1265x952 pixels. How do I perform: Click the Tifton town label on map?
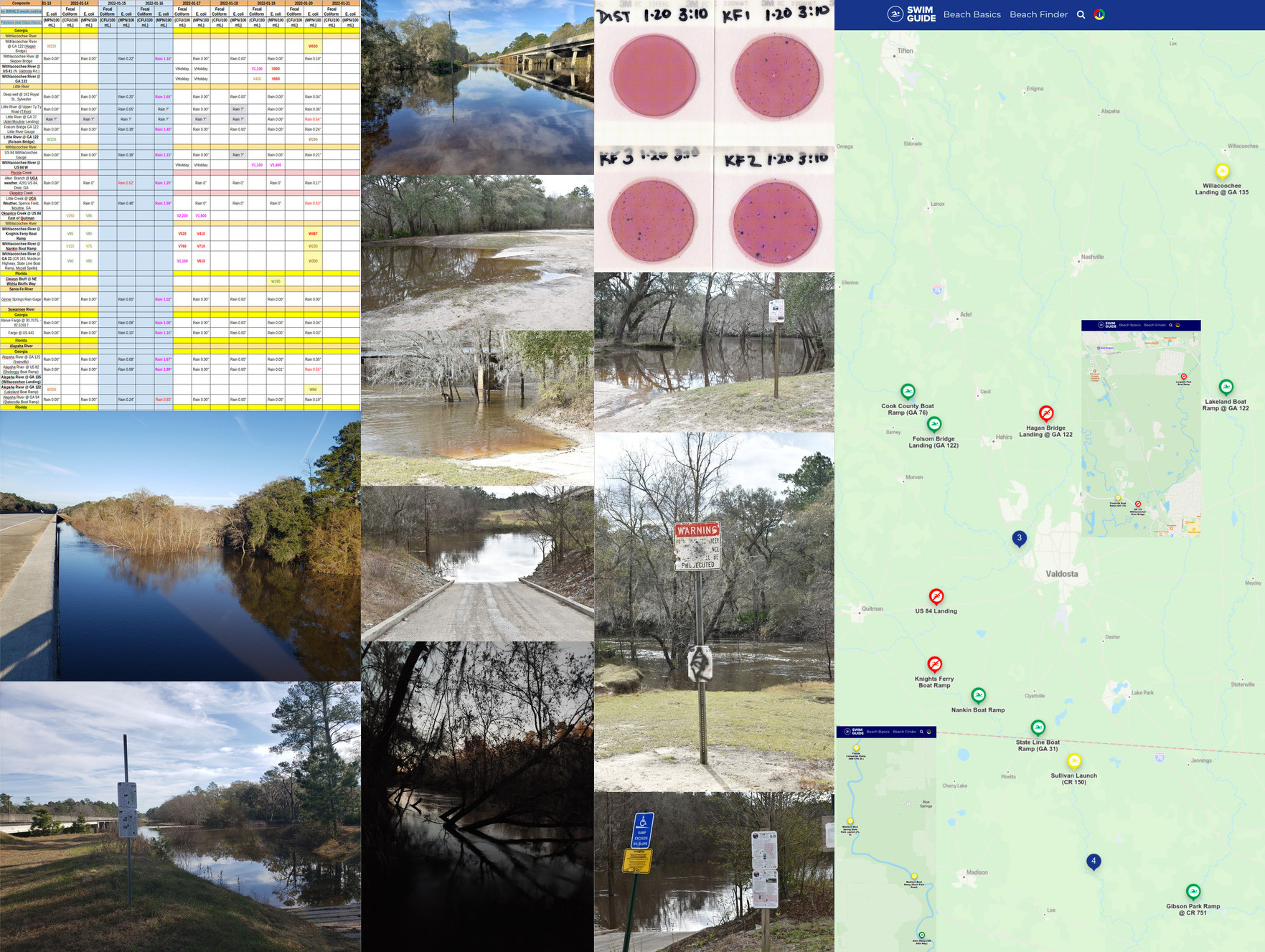tap(906, 51)
